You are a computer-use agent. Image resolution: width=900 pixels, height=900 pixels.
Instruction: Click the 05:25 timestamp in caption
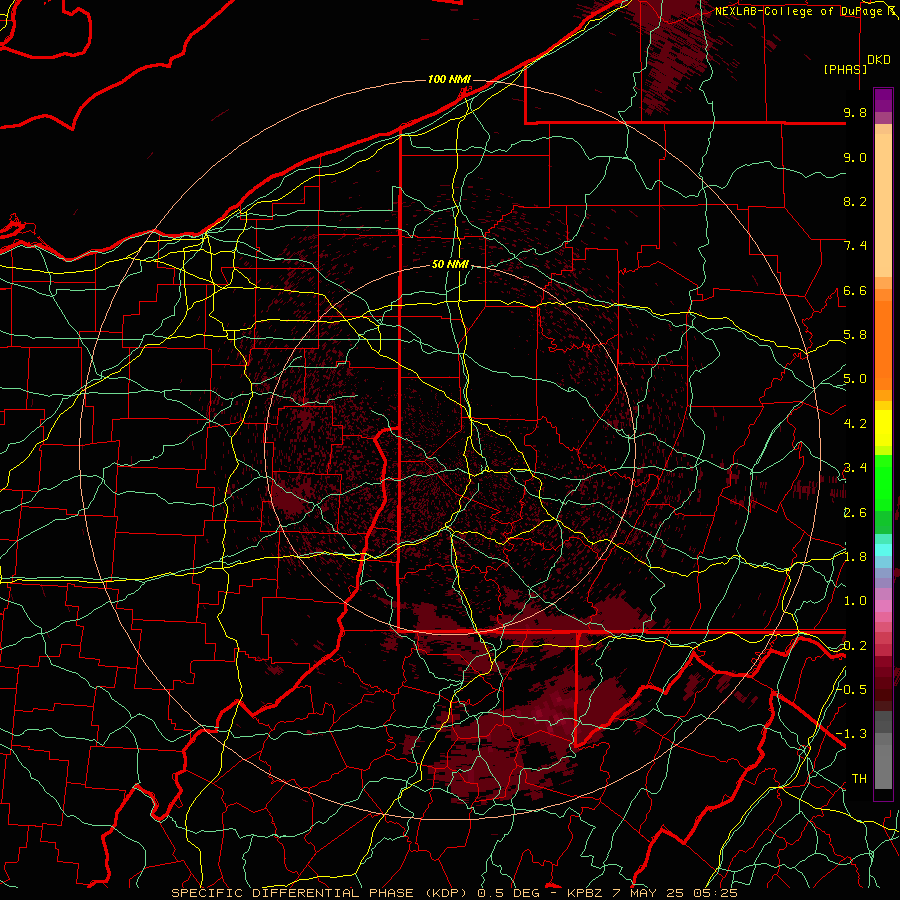pos(717,893)
